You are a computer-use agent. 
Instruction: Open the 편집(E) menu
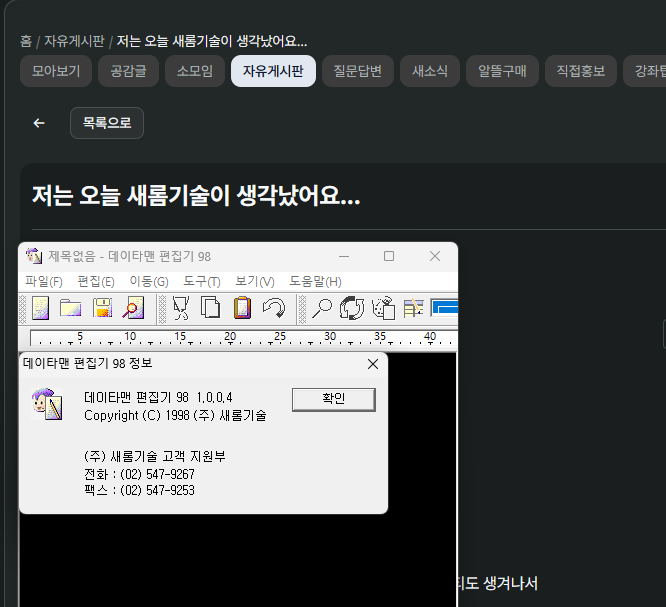pos(96,282)
